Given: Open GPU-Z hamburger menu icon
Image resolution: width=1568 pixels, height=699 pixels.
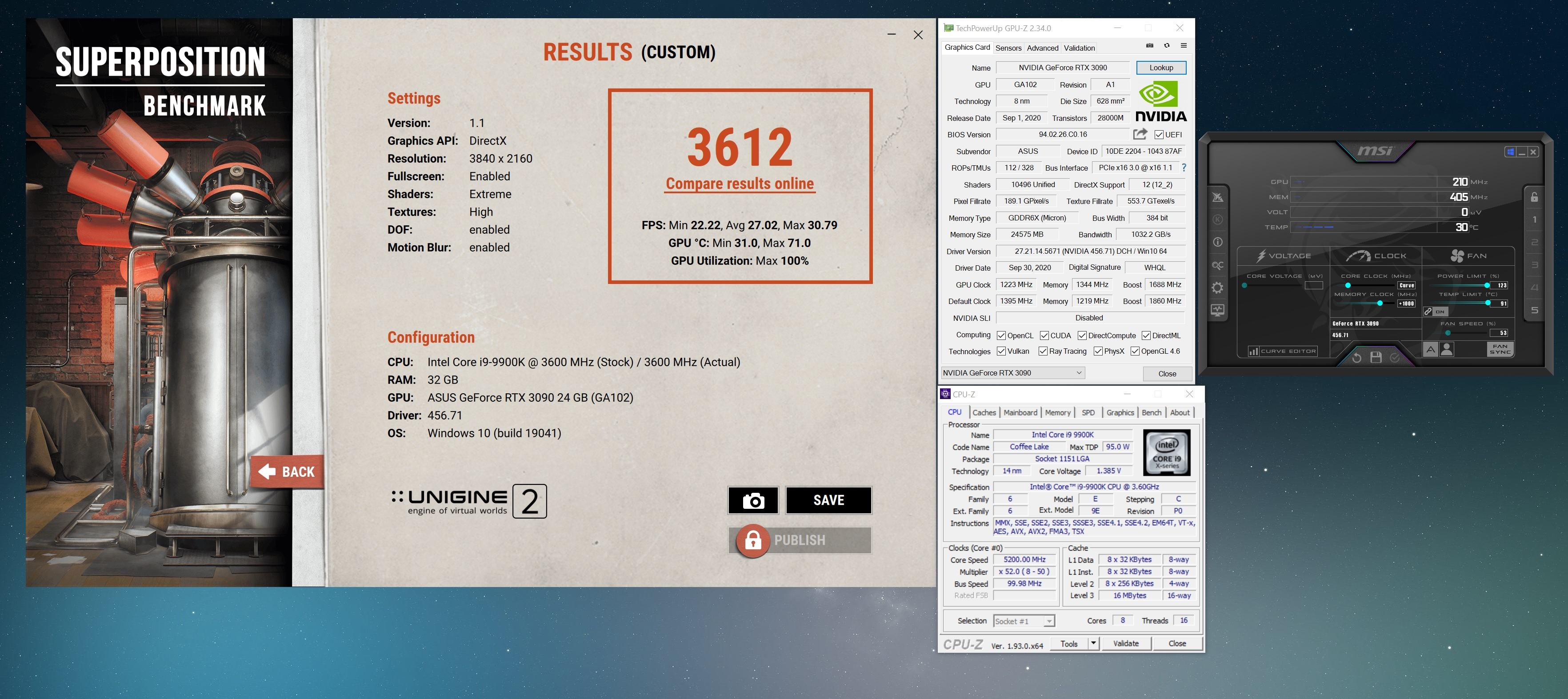Looking at the screenshot, I should (1183, 46).
